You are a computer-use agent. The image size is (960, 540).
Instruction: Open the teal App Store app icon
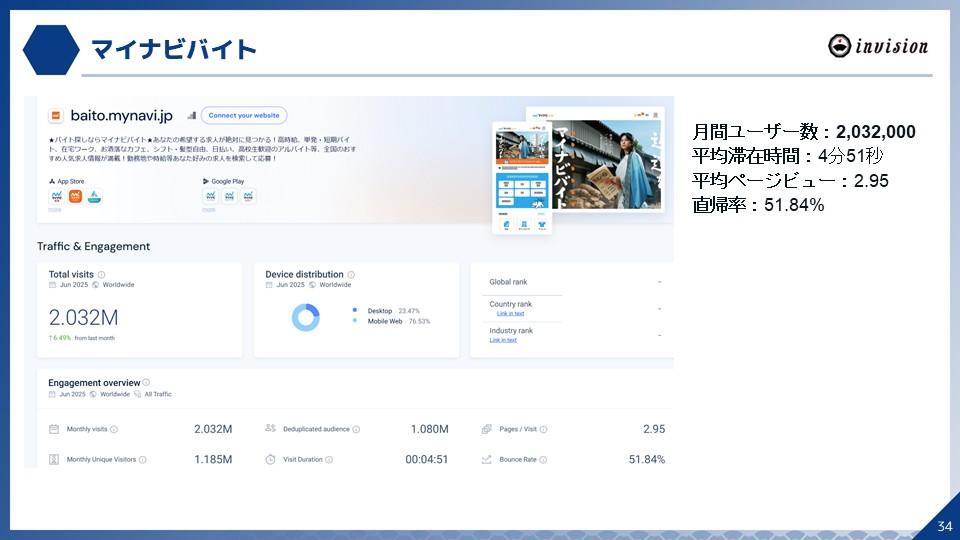[94, 196]
